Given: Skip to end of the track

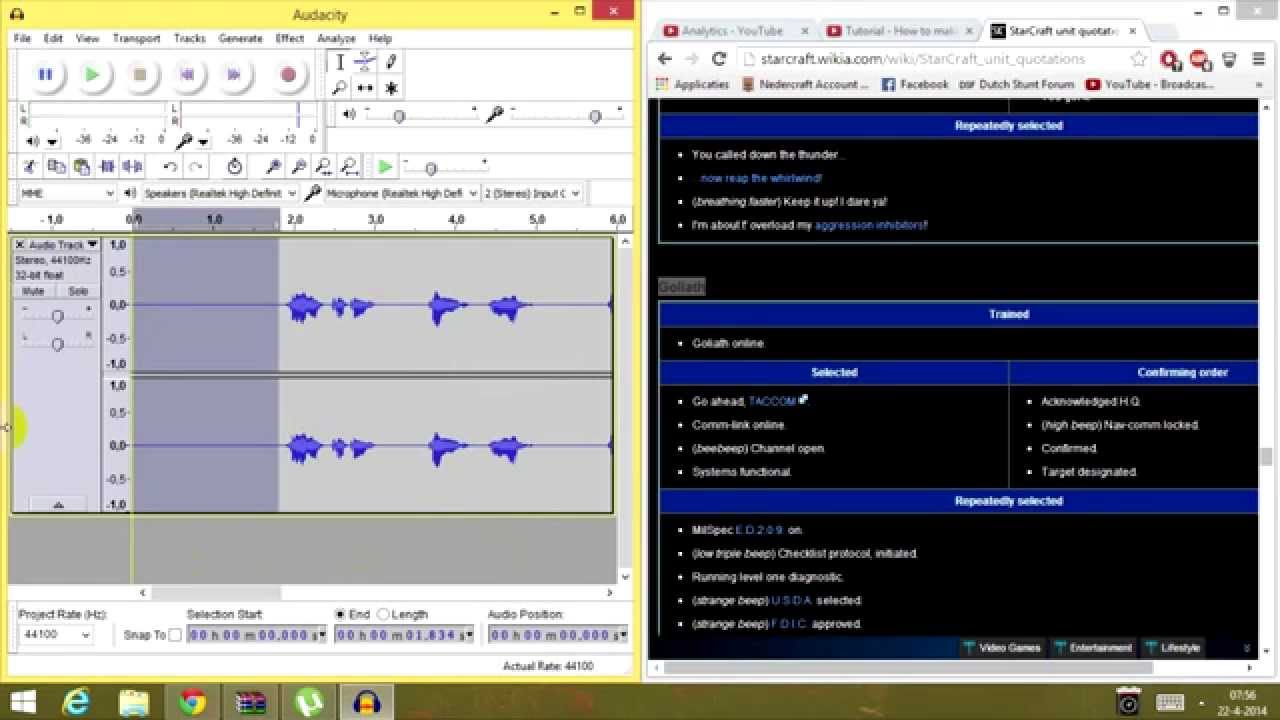Looking at the screenshot, I should tap(234, 74).
